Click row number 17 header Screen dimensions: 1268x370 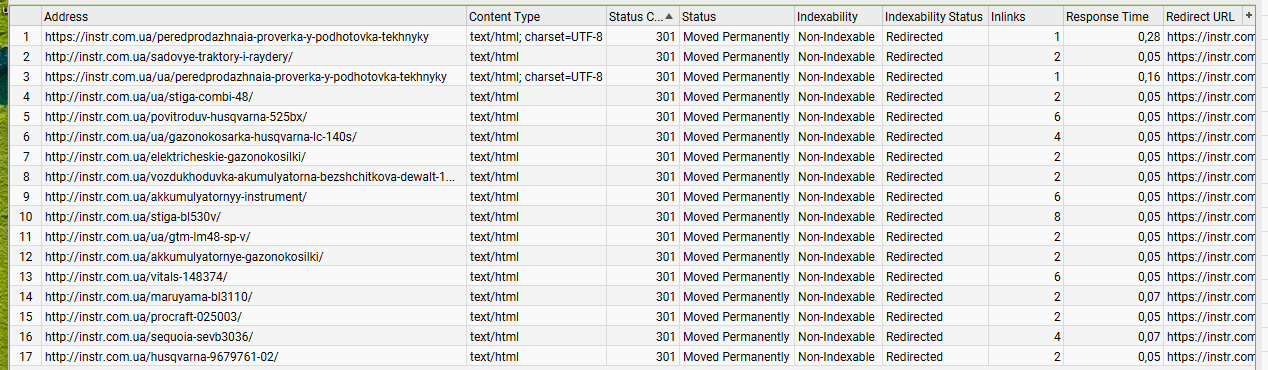[x=25, y=357]
